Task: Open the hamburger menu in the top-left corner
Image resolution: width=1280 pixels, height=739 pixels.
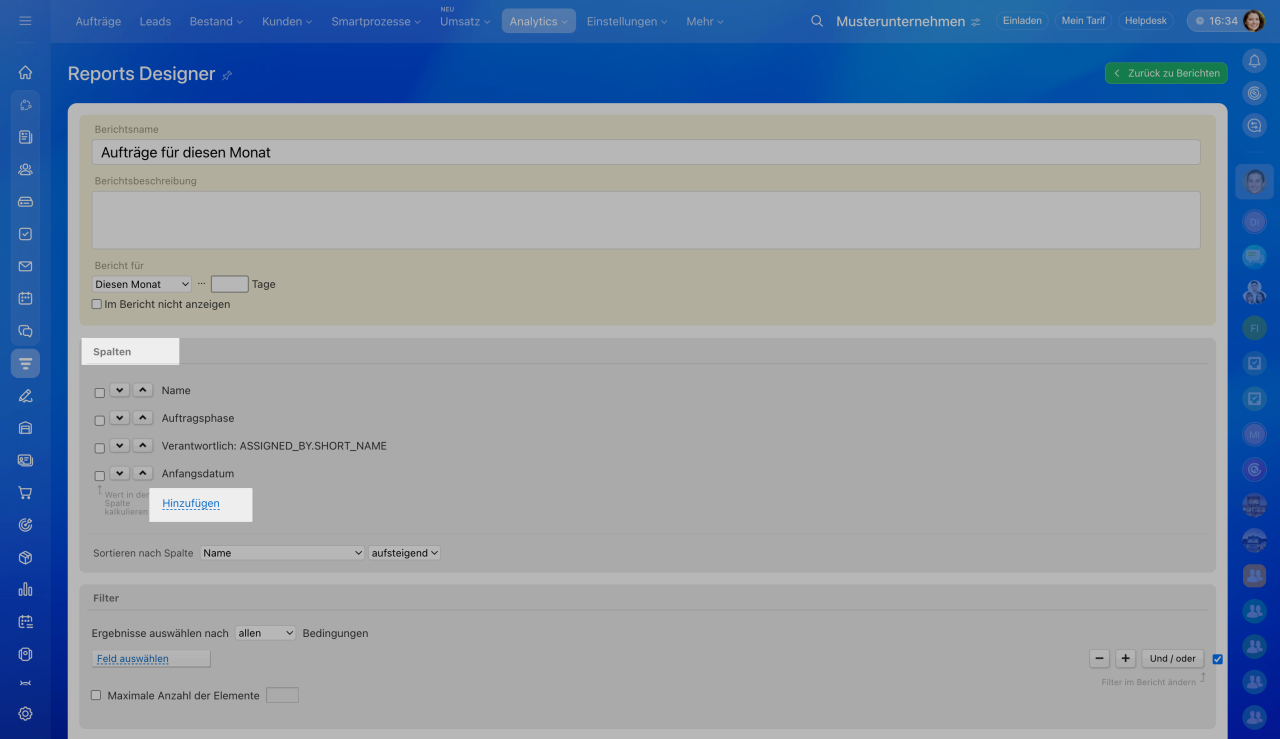Action: pyautogui.click(x=25, y=21)
